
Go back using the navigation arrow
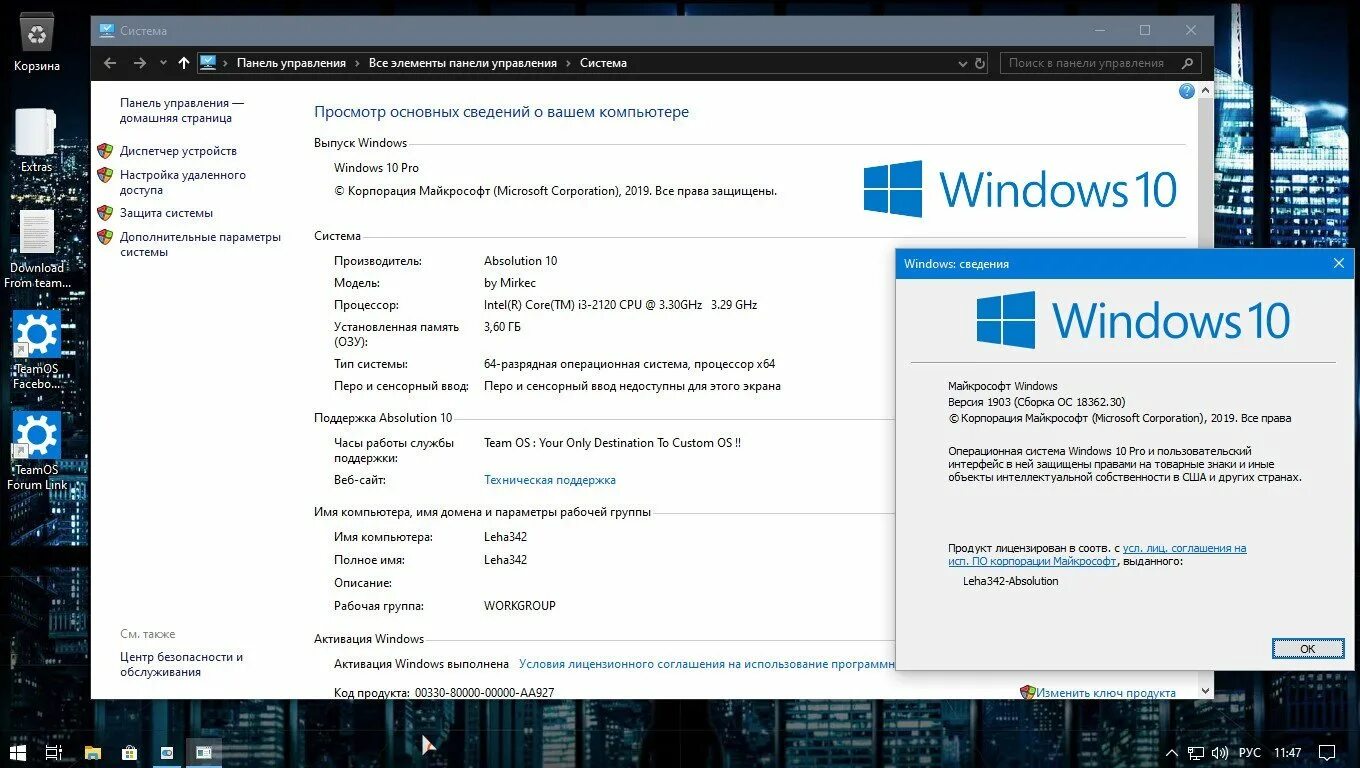(x=110, y=63)
